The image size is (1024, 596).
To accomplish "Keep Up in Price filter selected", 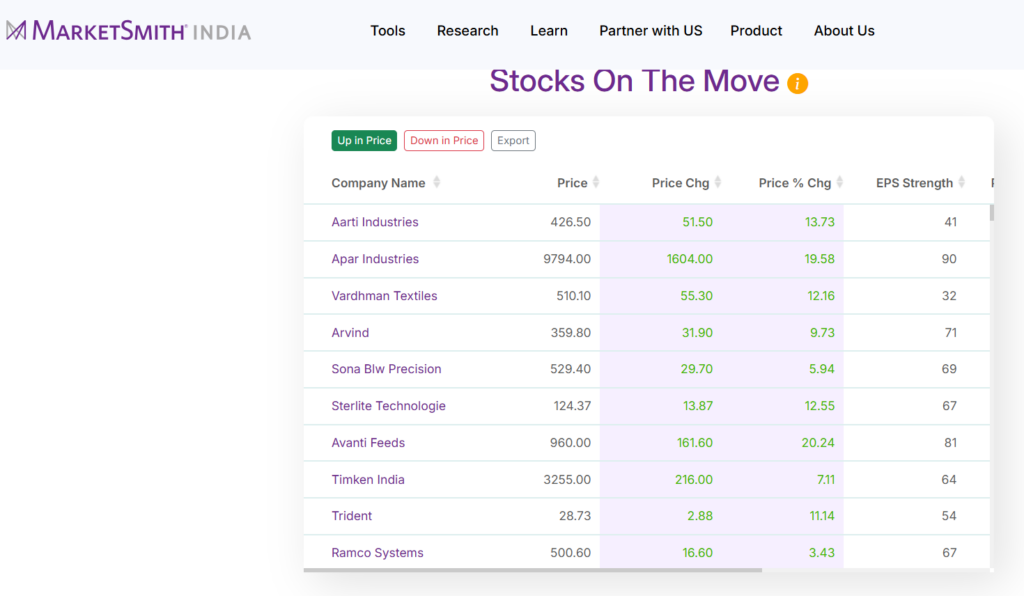I will click(363, 140).
